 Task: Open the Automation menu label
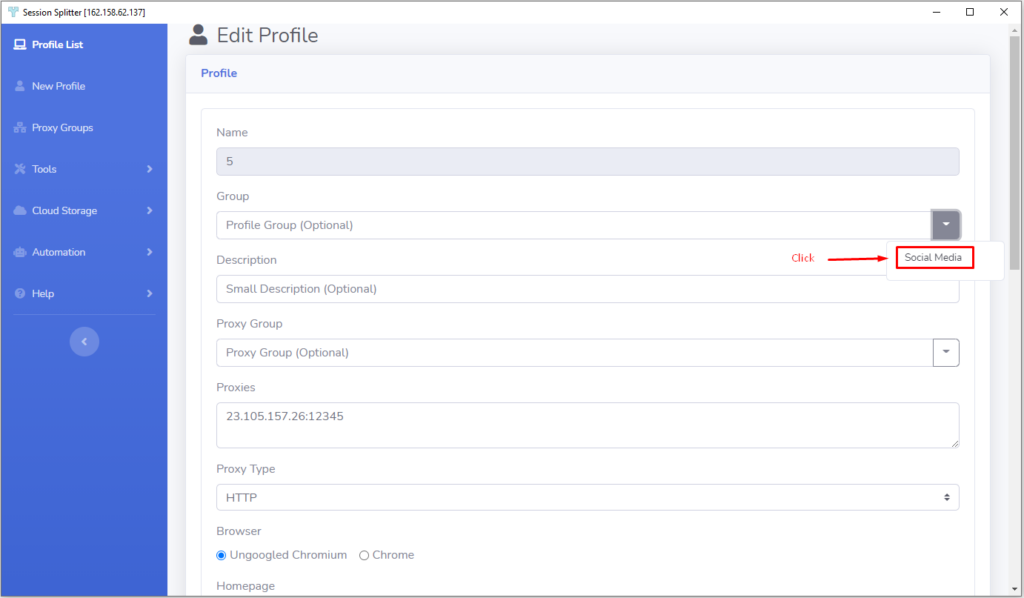coord(59,252)
